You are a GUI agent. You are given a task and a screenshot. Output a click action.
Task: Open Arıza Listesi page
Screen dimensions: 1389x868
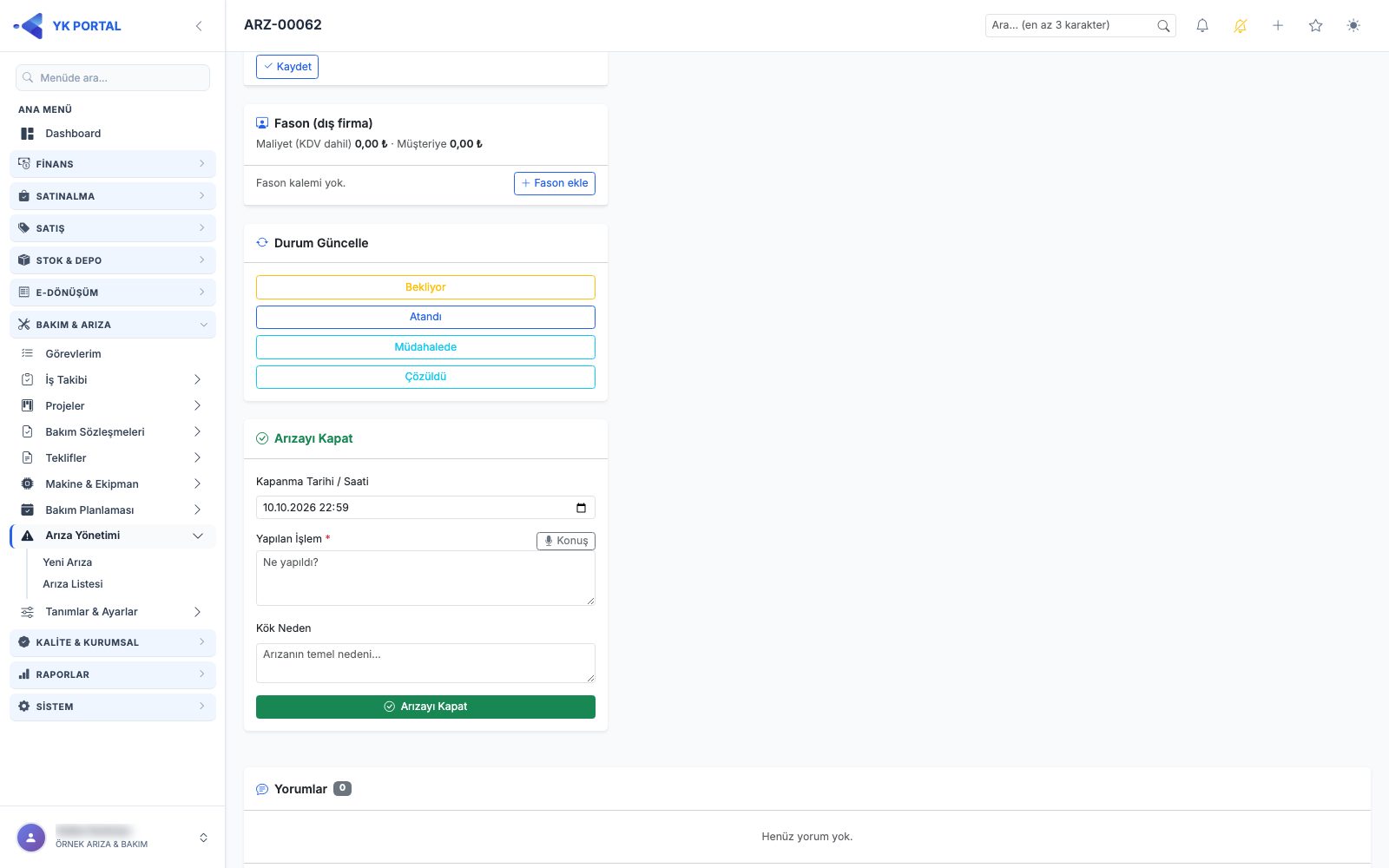click(73, 584)
